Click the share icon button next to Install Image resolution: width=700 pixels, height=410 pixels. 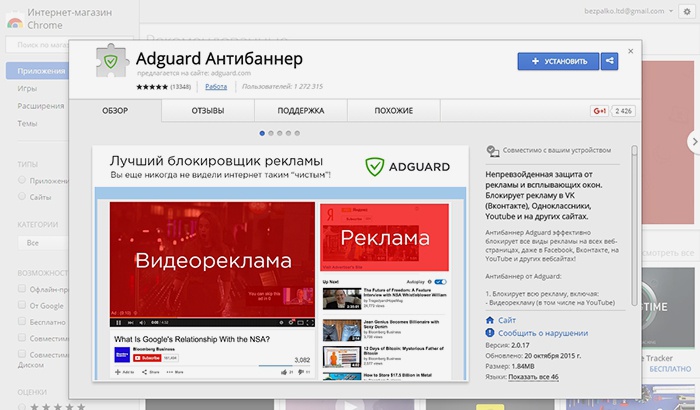(x=609, y=61)
